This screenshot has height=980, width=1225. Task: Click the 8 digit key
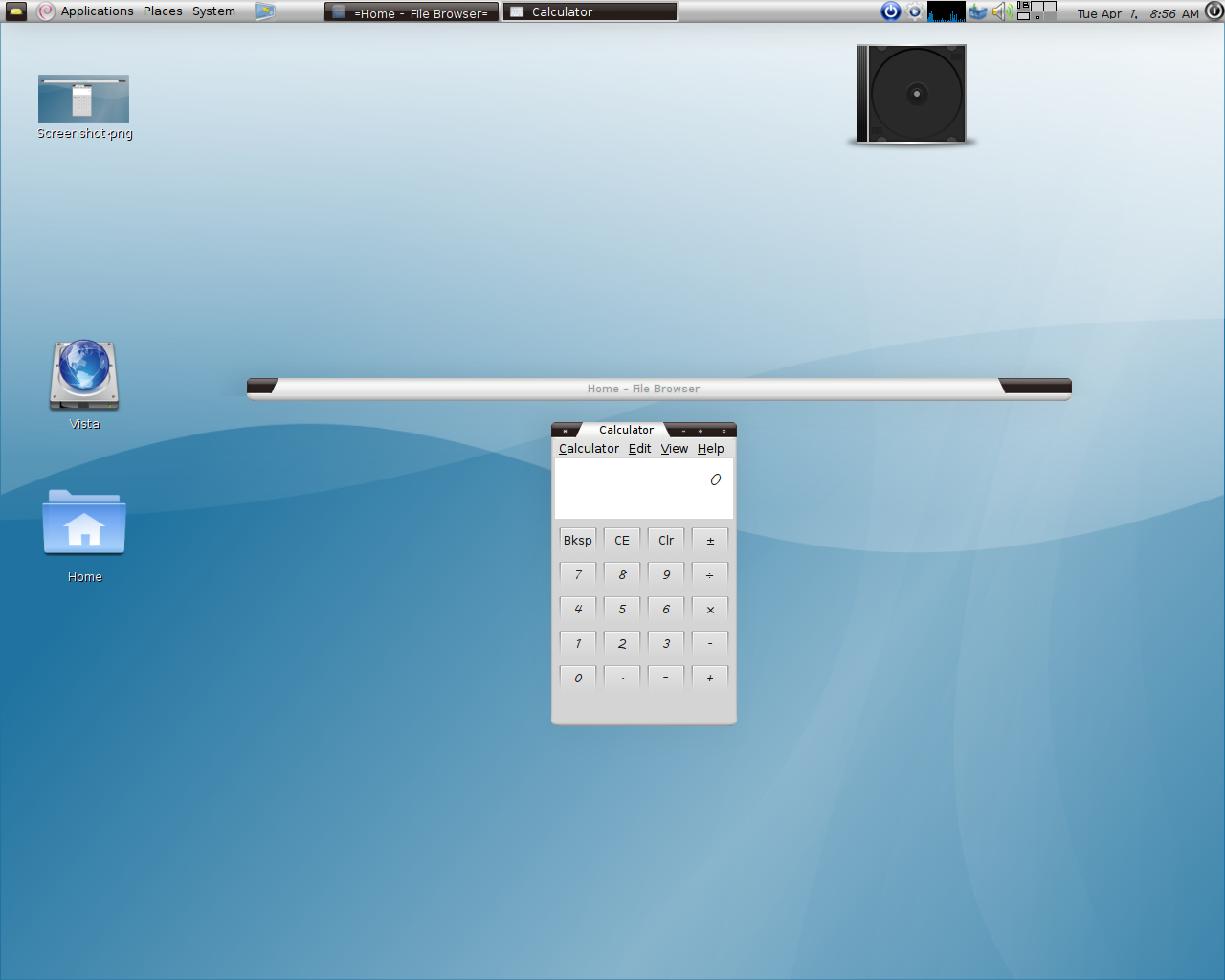(622, 575)
